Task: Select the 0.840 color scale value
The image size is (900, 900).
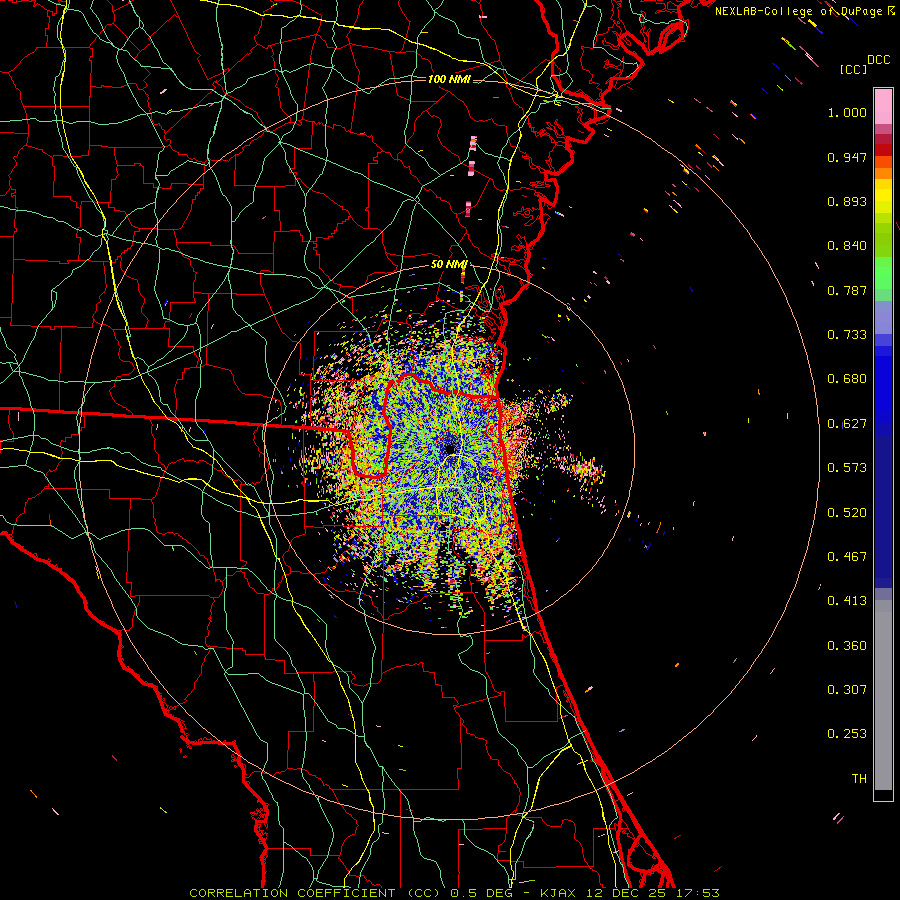Action: click(x=847, y=246)
